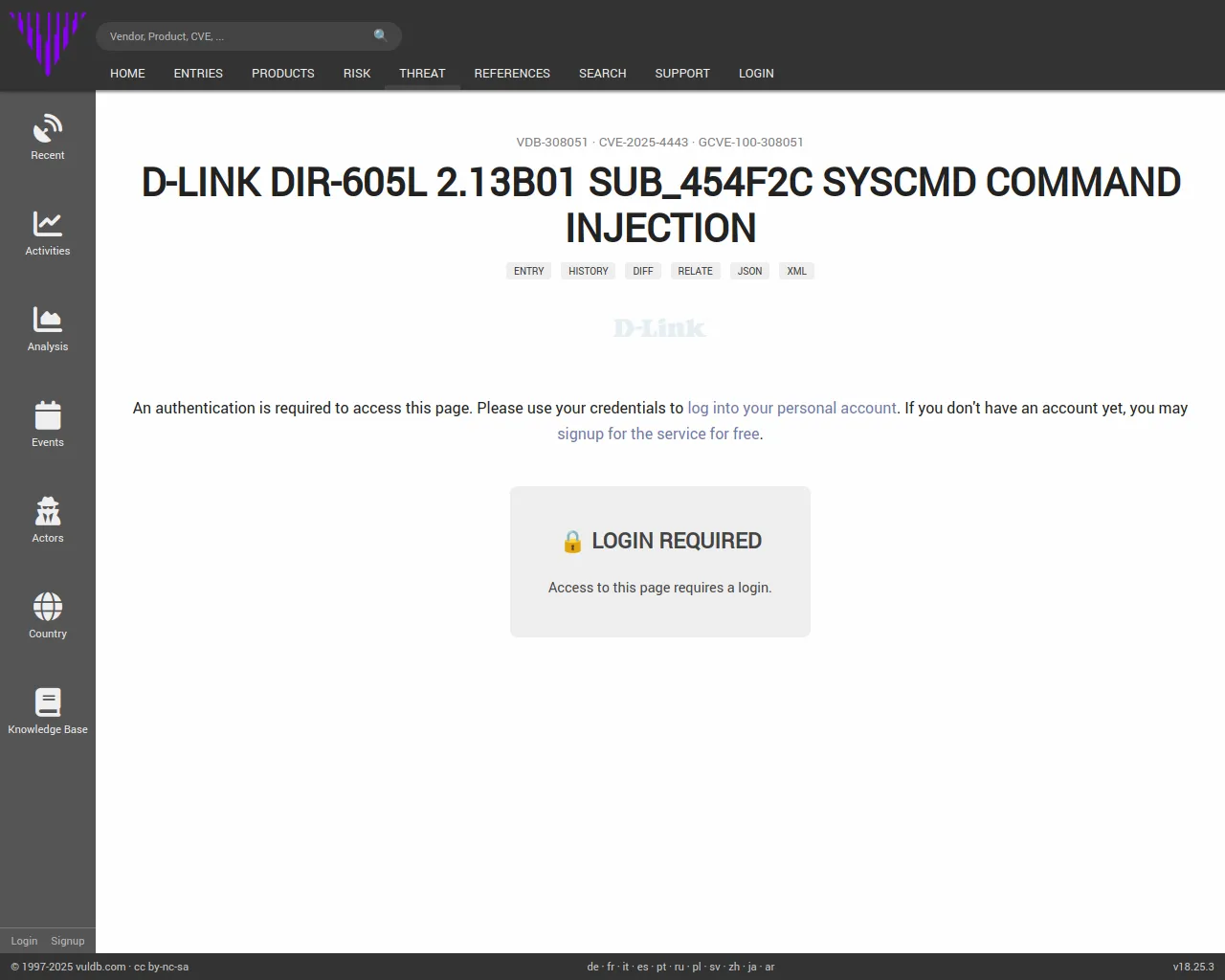Click the cc by-nc-sa license link

point(161,967)
